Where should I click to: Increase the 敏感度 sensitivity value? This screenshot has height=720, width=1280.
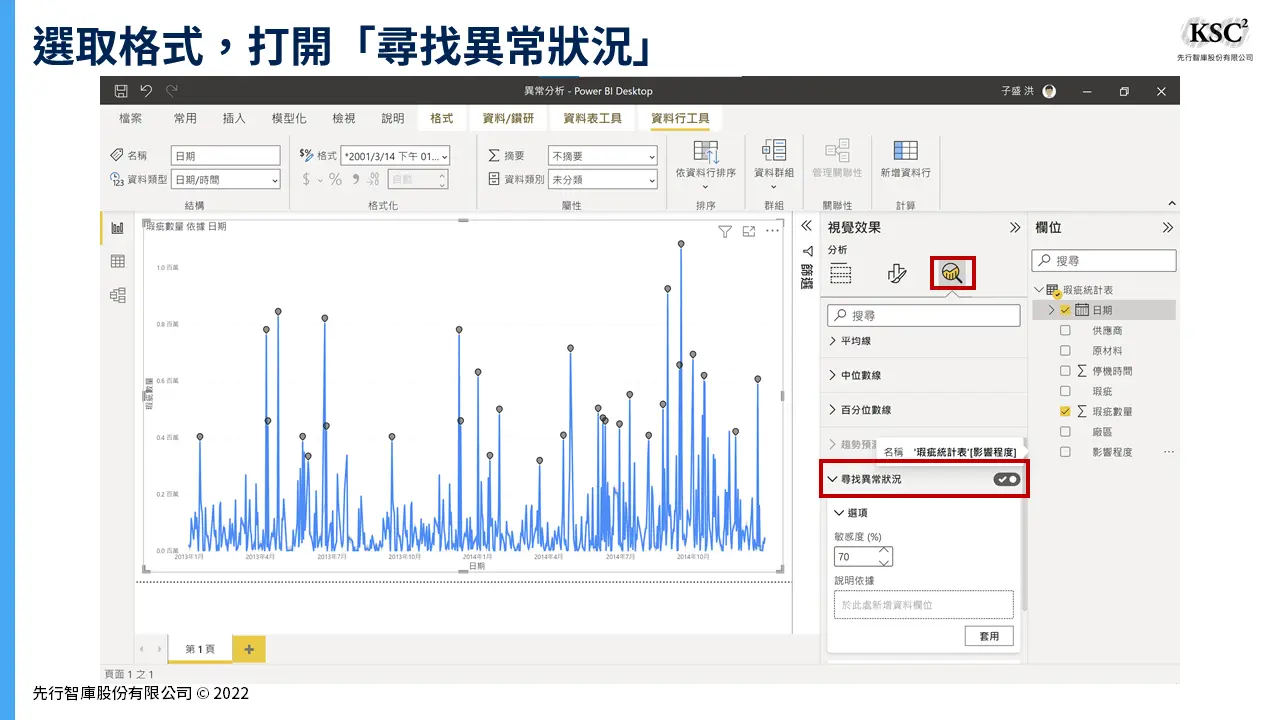884,551
